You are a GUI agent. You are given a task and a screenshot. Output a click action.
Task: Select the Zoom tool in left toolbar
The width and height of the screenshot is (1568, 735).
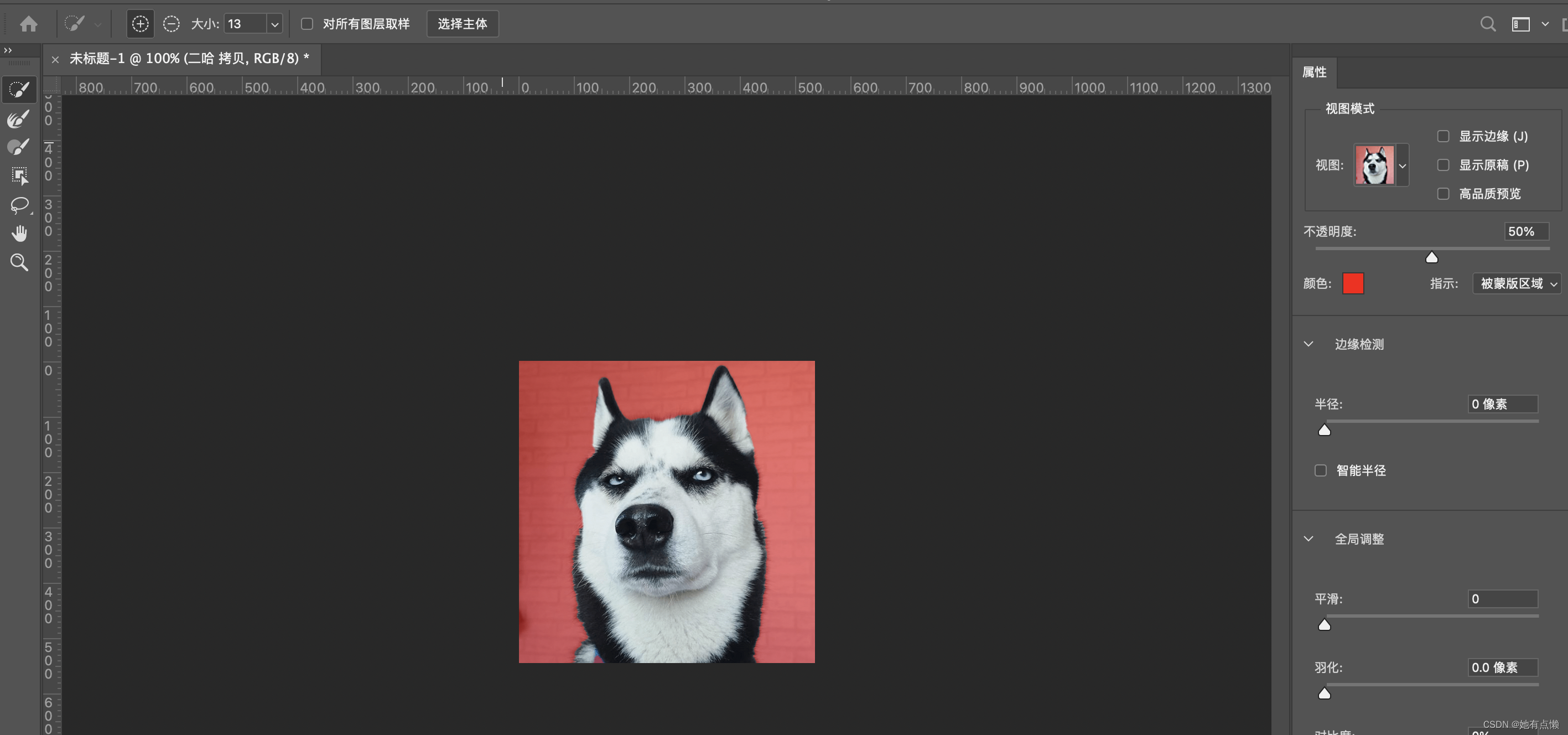pyautogui.click(x=19, y=262)
